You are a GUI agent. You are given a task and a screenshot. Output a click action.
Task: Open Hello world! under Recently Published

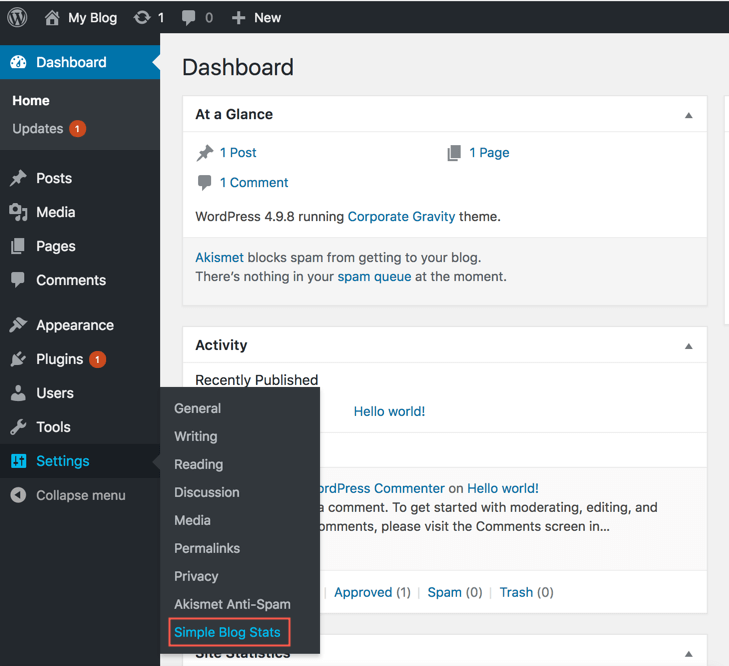tap(389, 411)
